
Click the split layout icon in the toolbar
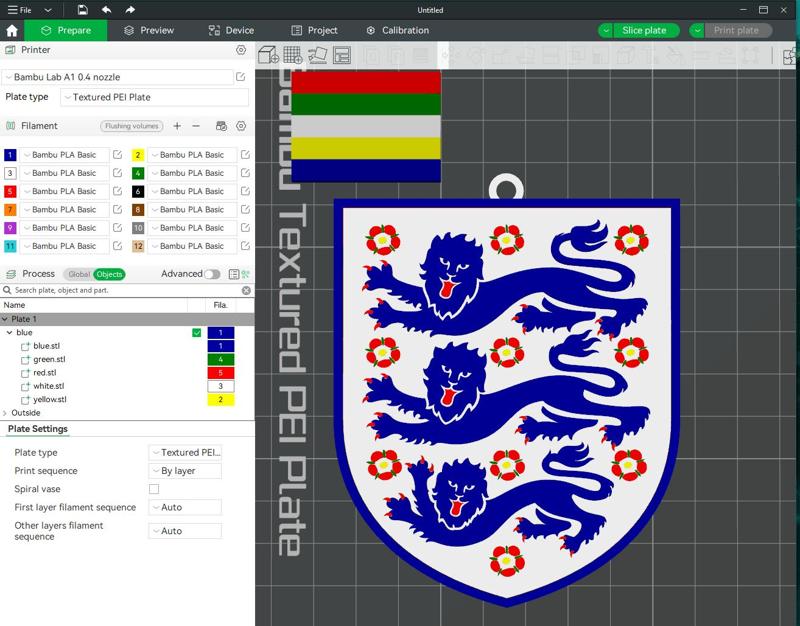(340, 54)
